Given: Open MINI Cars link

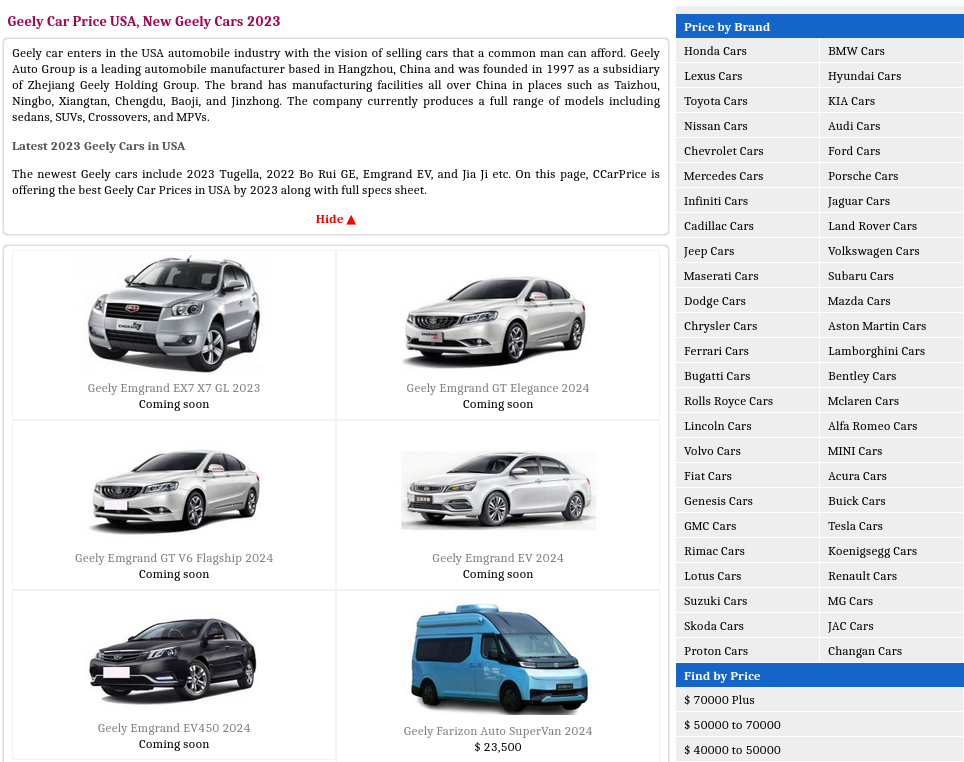Looking at the screenshot, I should pos(855,451).
